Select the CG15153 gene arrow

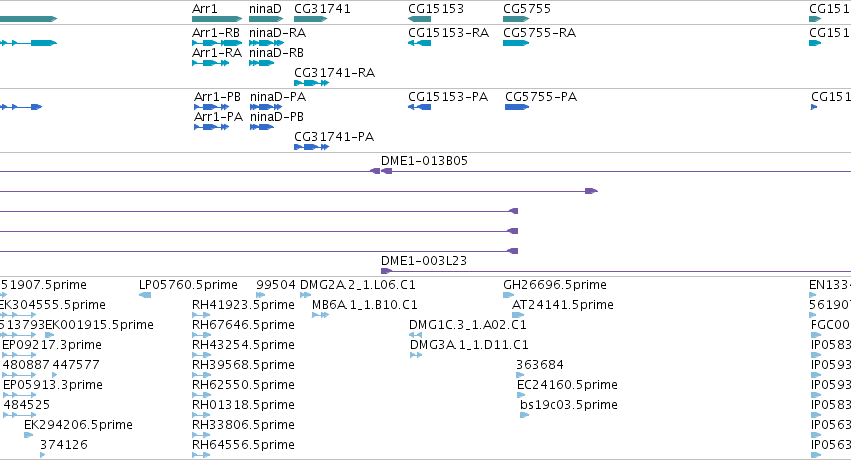pos(419,19)
